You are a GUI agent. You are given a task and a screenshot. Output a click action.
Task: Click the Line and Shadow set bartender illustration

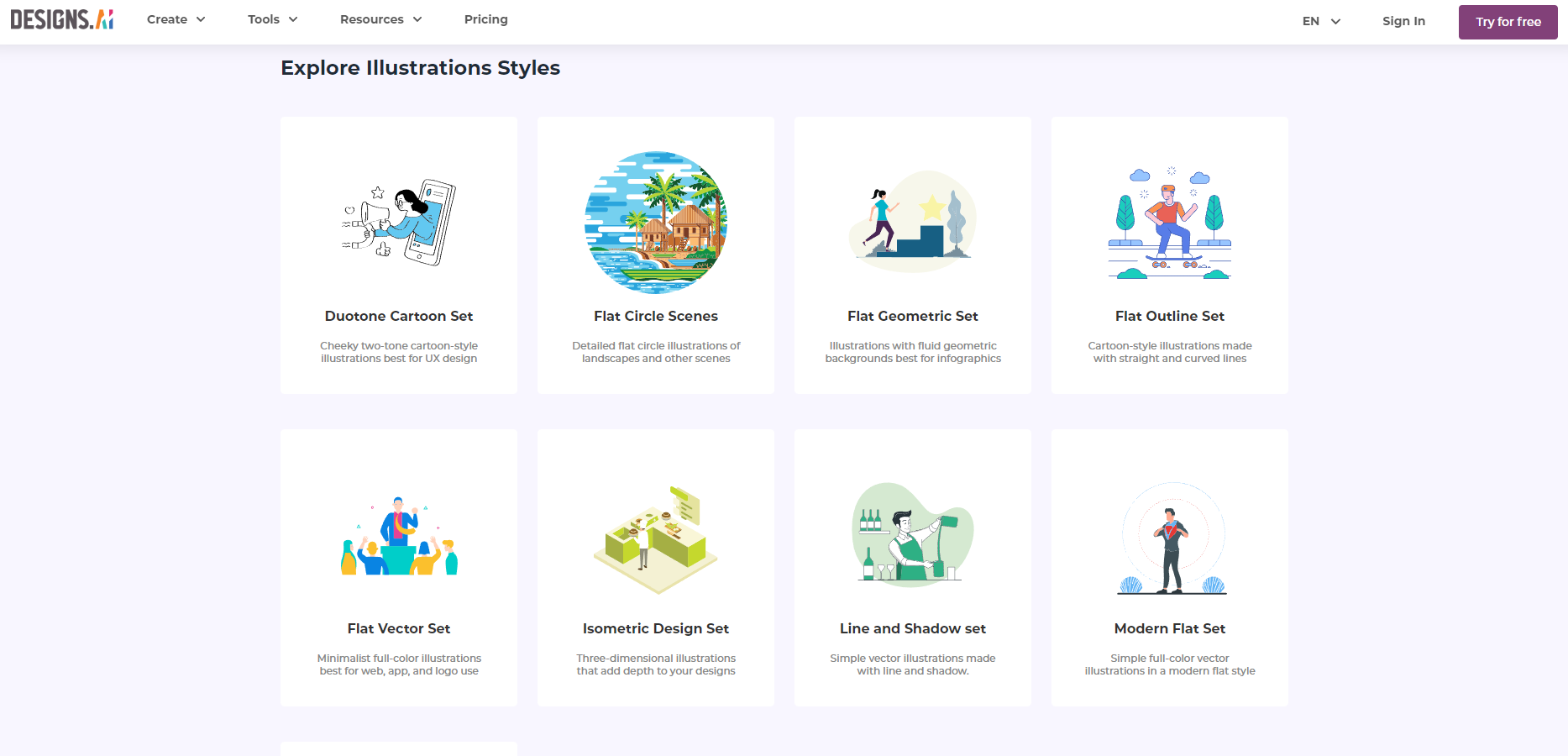pyautogui.click(x=912, y=535)
